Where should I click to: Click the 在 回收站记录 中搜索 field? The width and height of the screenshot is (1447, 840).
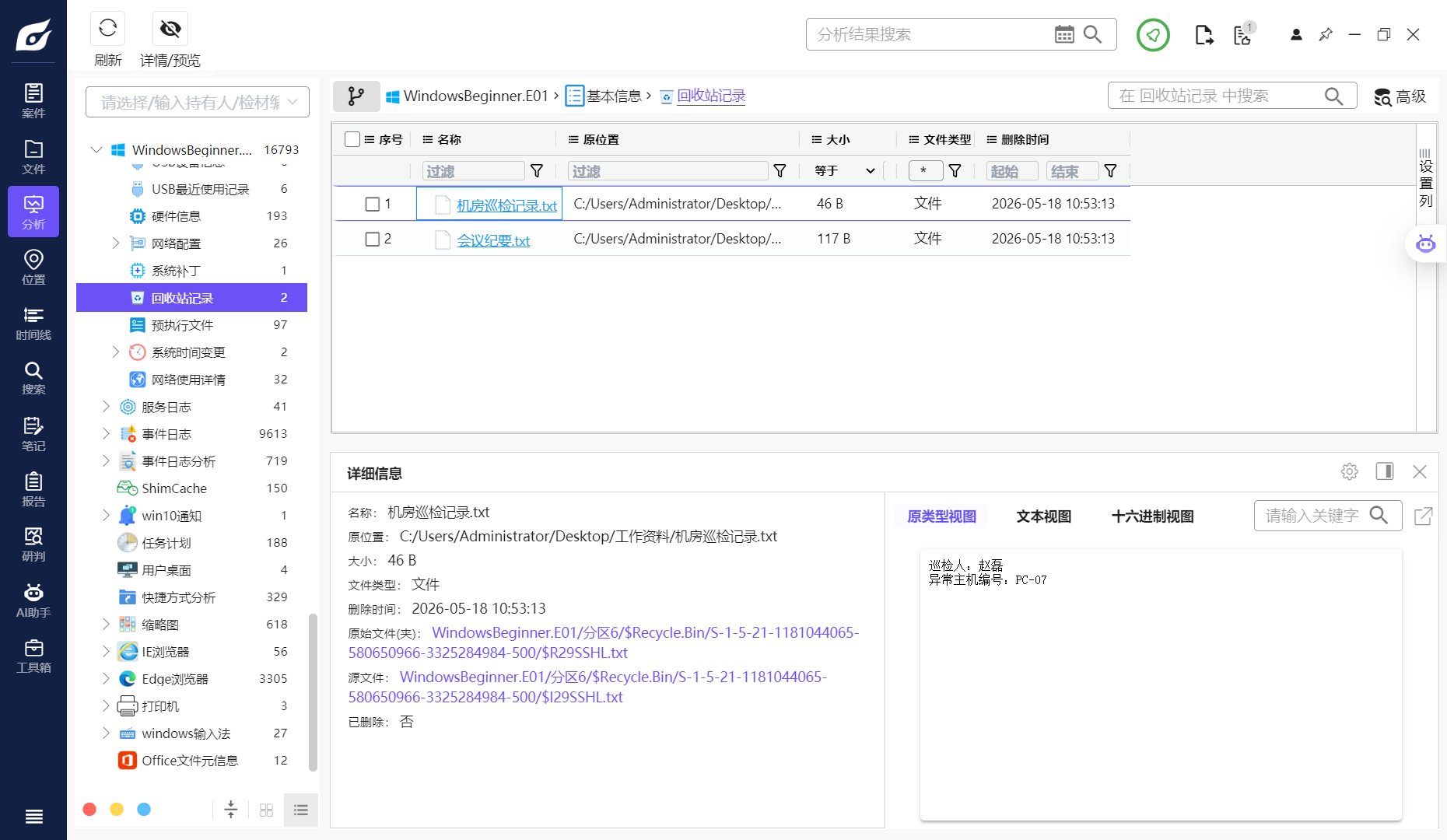1232,96
